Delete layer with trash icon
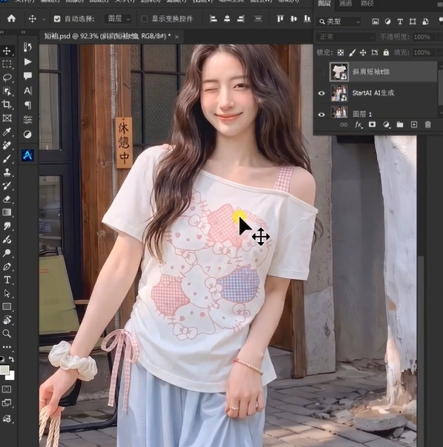Screen dimensions: 443x447 click(x=428, y=125)
